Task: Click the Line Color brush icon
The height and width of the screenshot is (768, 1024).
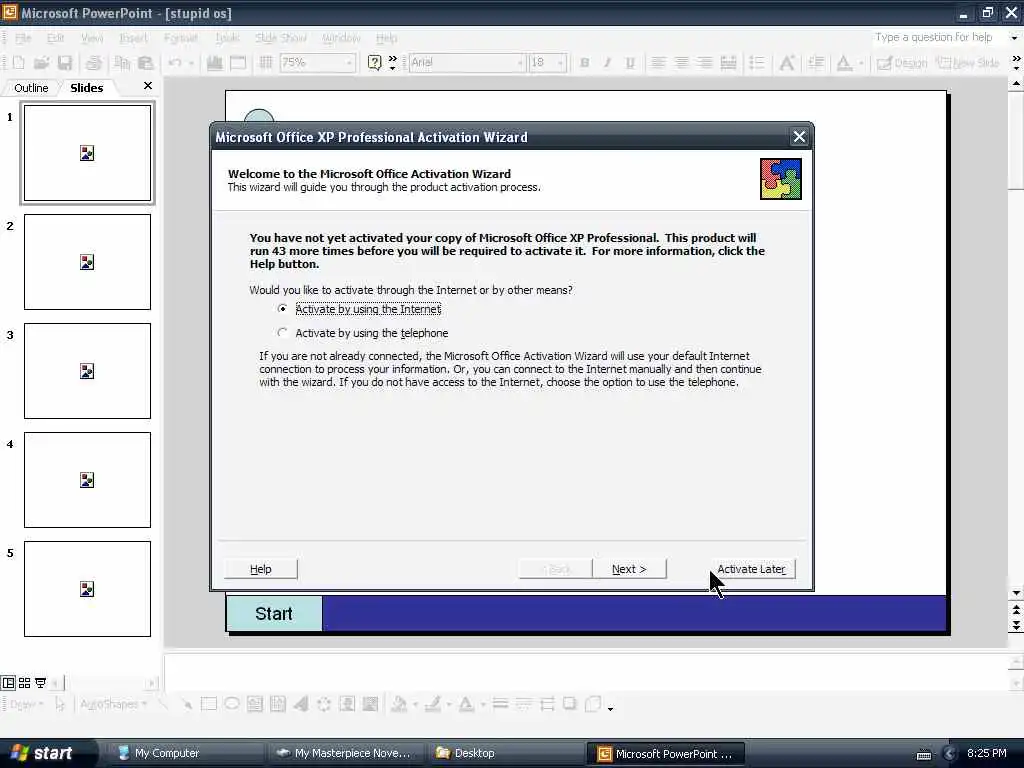Action: [x=432, y=704]
